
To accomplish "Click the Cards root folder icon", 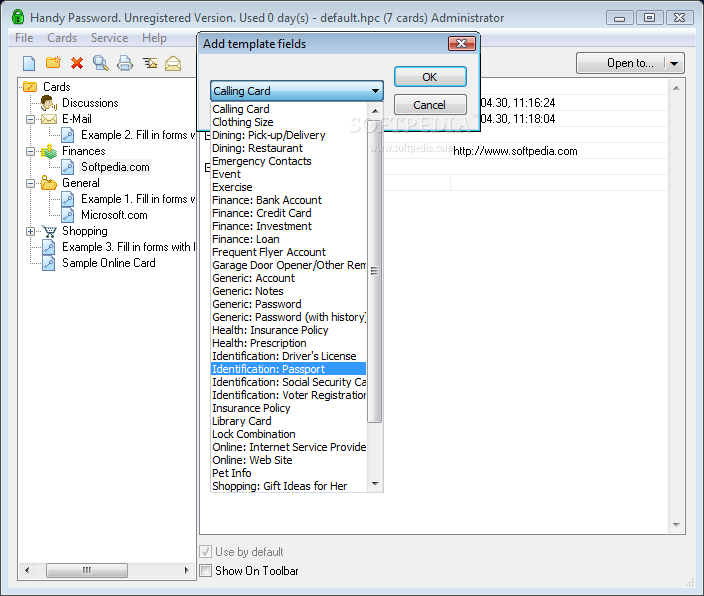I will 30,87.
